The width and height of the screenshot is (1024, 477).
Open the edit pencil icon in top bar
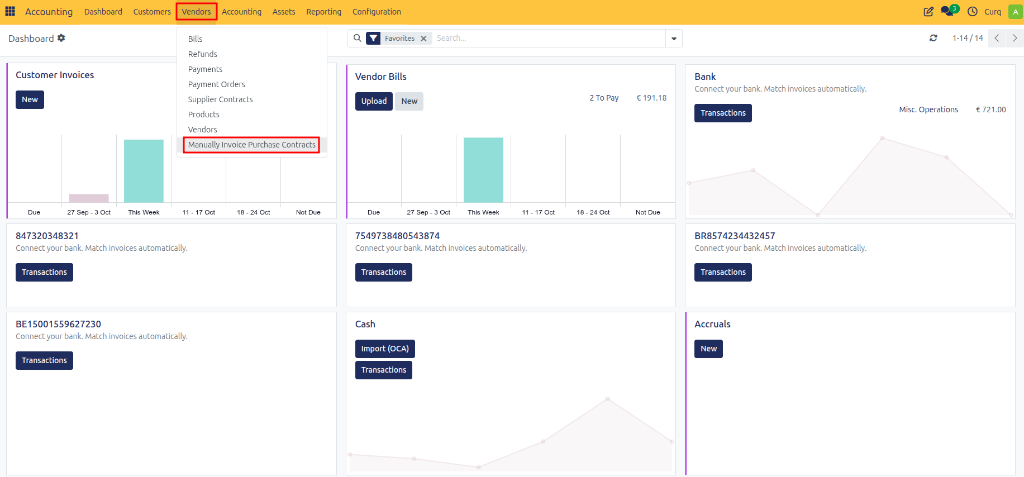pyautogui.click(x=929, y=12)
